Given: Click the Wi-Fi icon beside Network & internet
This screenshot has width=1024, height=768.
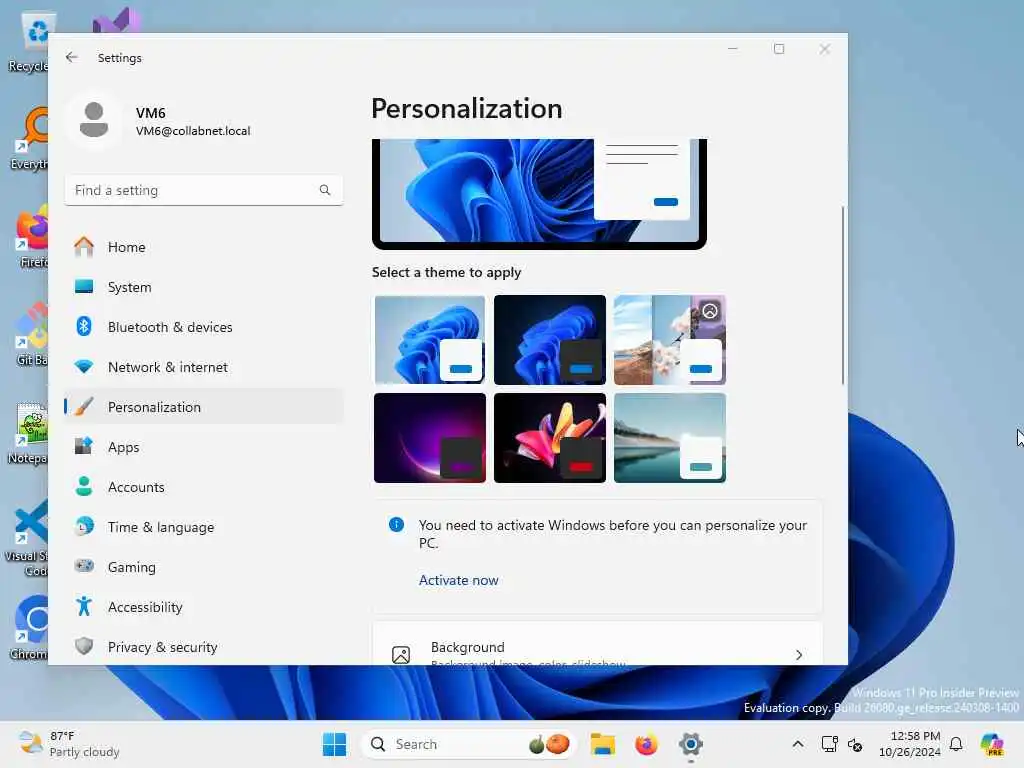Looking at the screenshot, I should (84, 366).
